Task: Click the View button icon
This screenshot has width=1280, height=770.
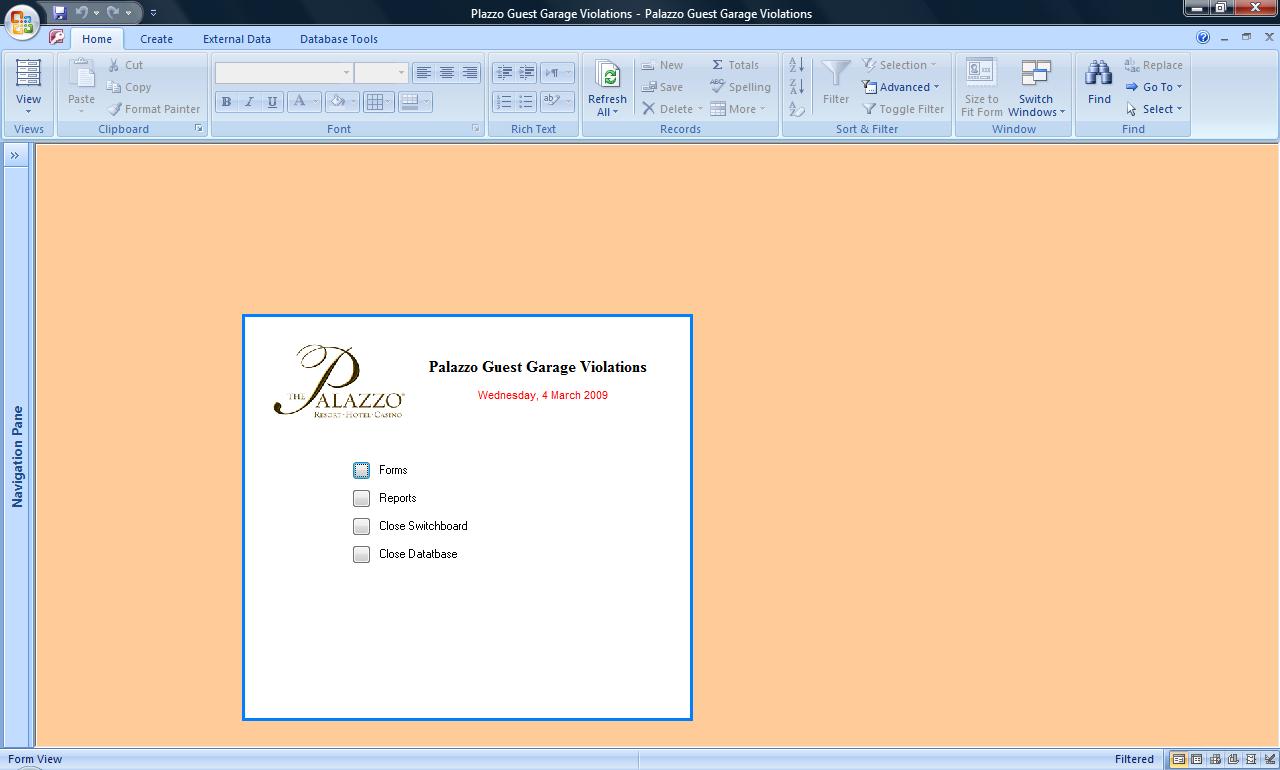Action: [28, 74]
